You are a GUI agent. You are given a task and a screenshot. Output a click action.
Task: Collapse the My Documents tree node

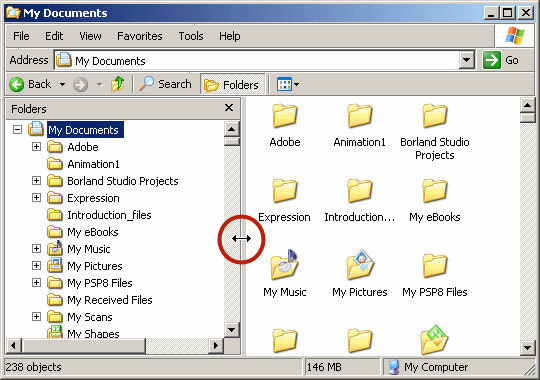(17, 130)
